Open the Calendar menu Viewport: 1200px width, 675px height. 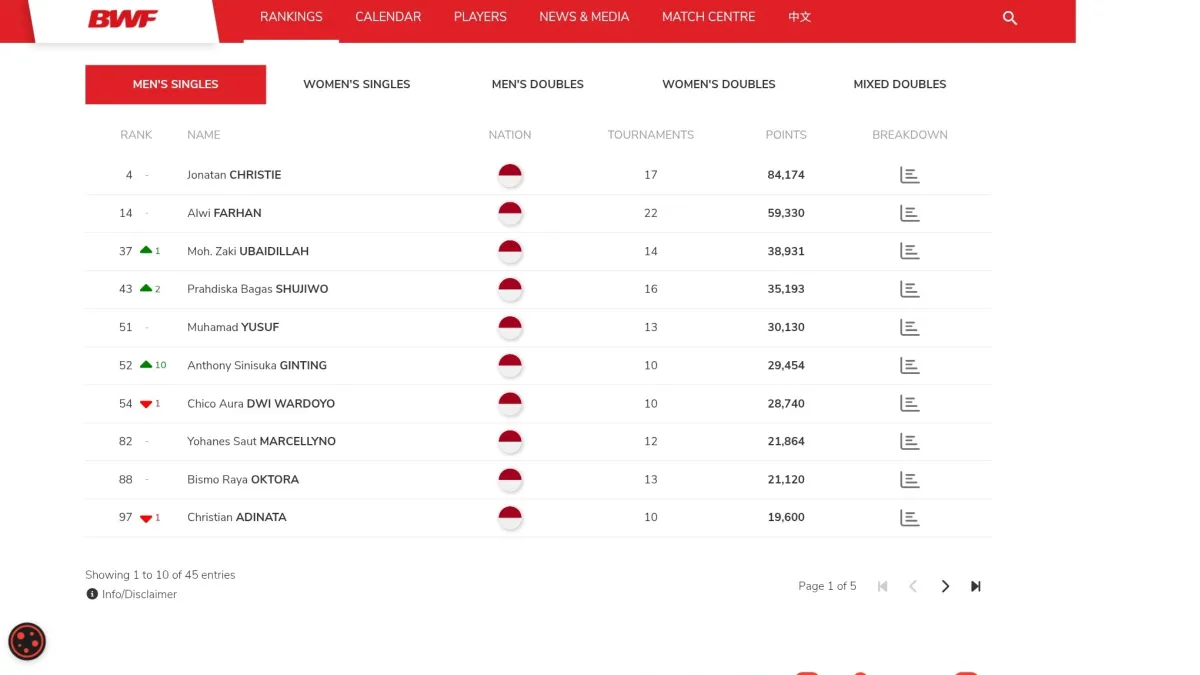[388, 17]
